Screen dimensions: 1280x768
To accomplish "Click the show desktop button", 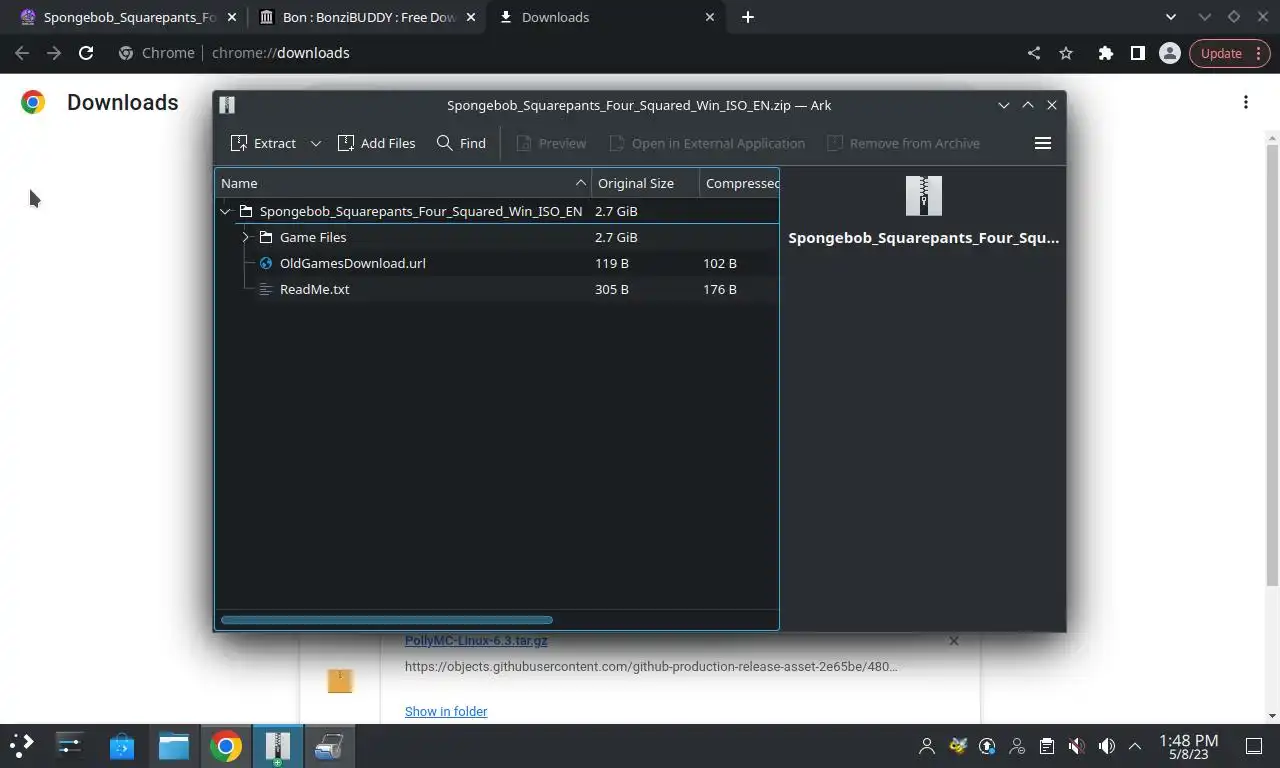I will 1253,746.
